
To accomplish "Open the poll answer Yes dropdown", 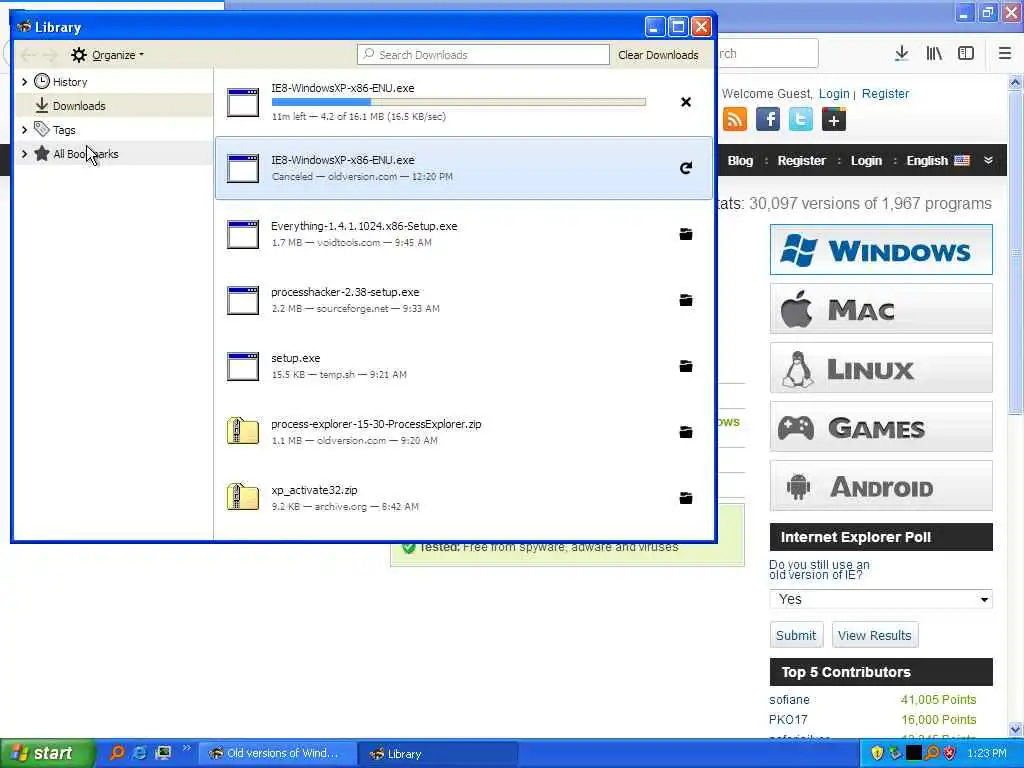I will tap(881, 599).
